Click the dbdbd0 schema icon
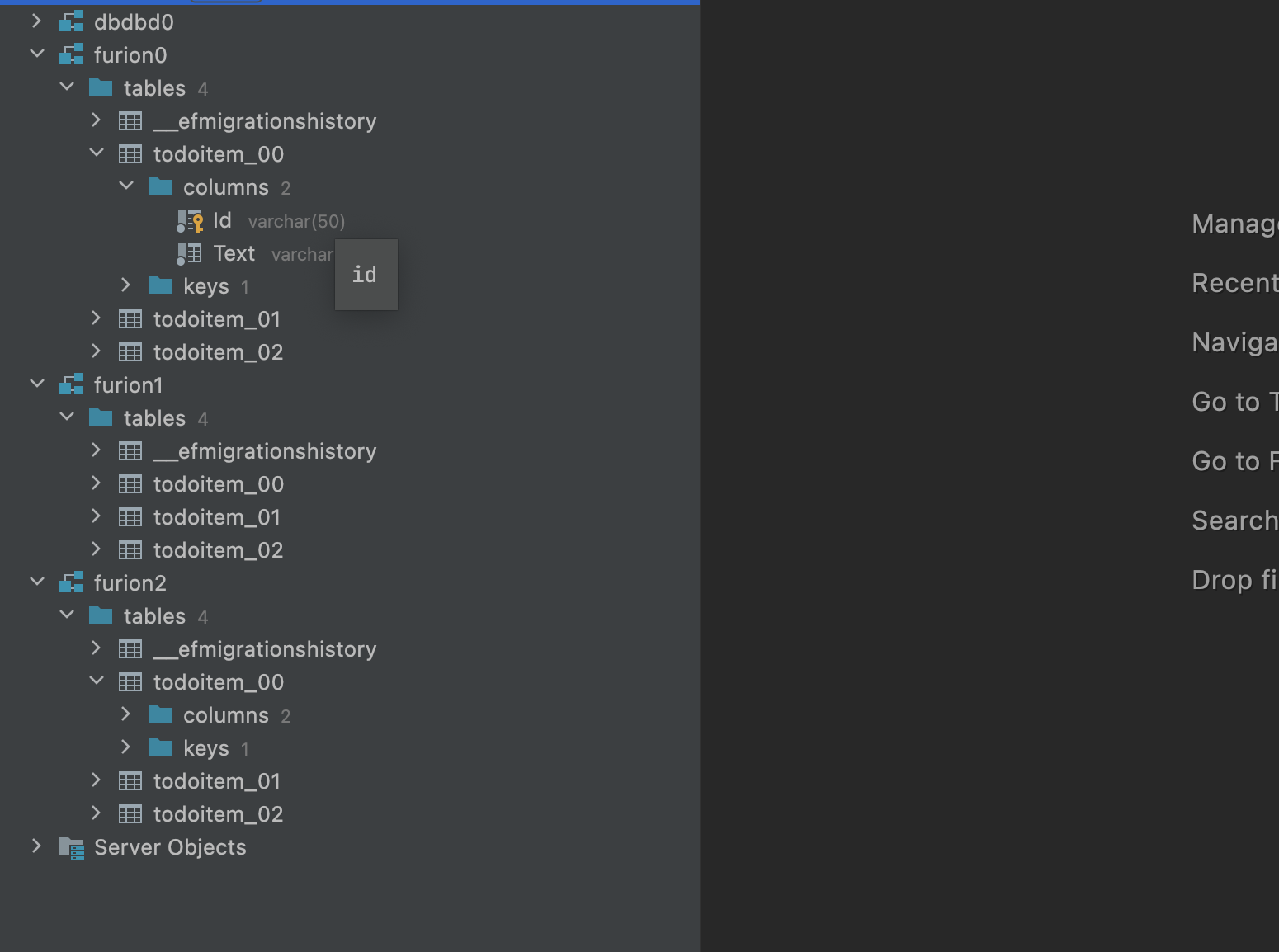The height and width of the screenshot is (952, 1279). tap(71, 21)
